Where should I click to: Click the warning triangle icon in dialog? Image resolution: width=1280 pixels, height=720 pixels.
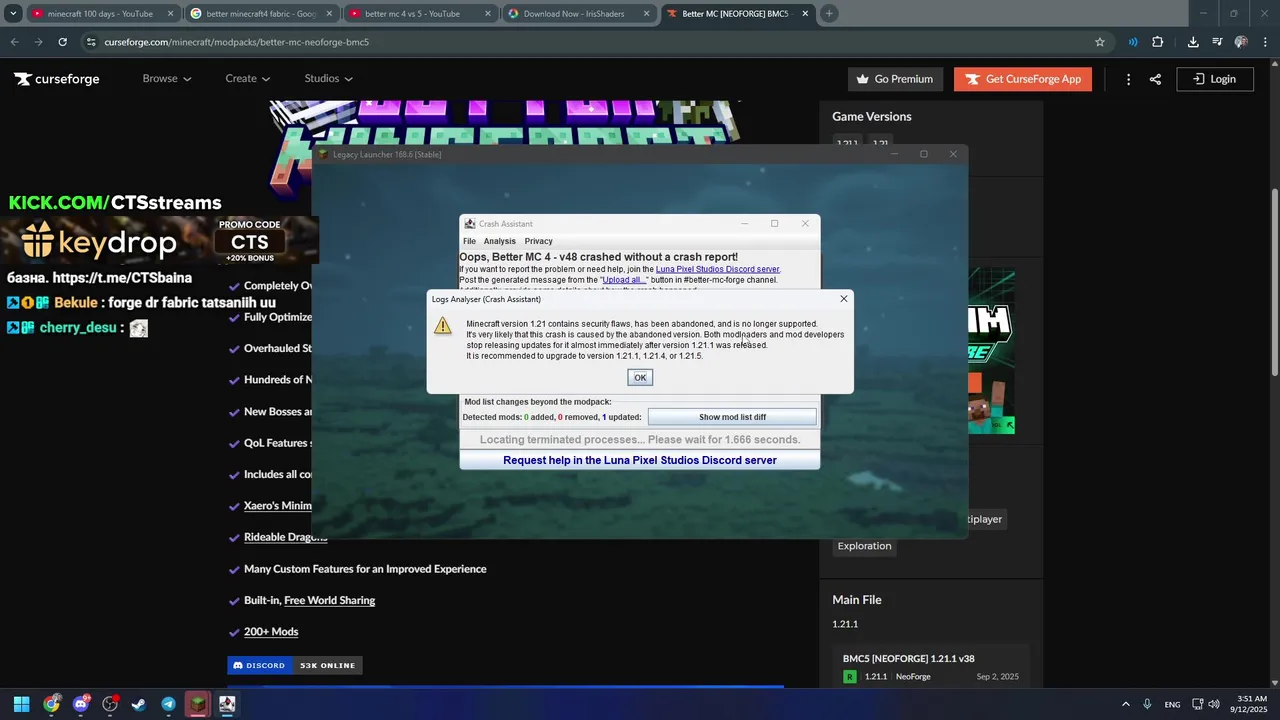tap(443, 327)
